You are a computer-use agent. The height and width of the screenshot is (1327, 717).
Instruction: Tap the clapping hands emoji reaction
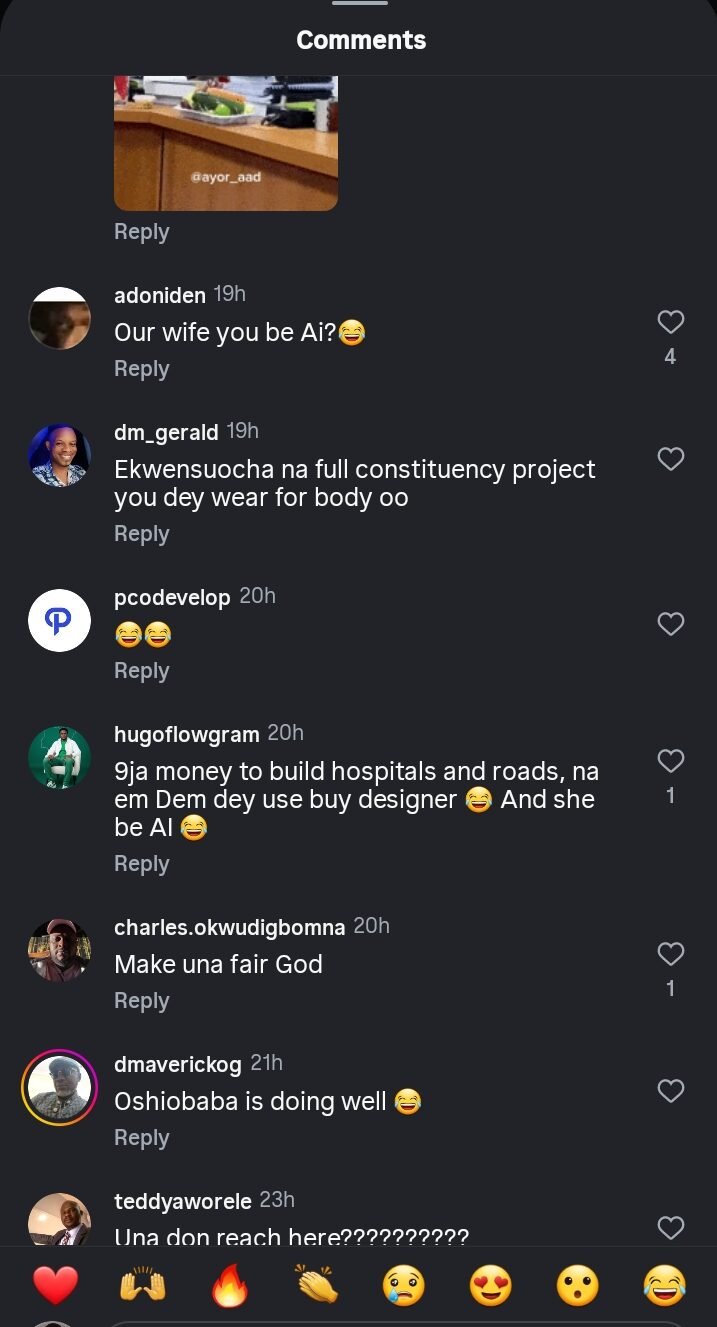317,1285
